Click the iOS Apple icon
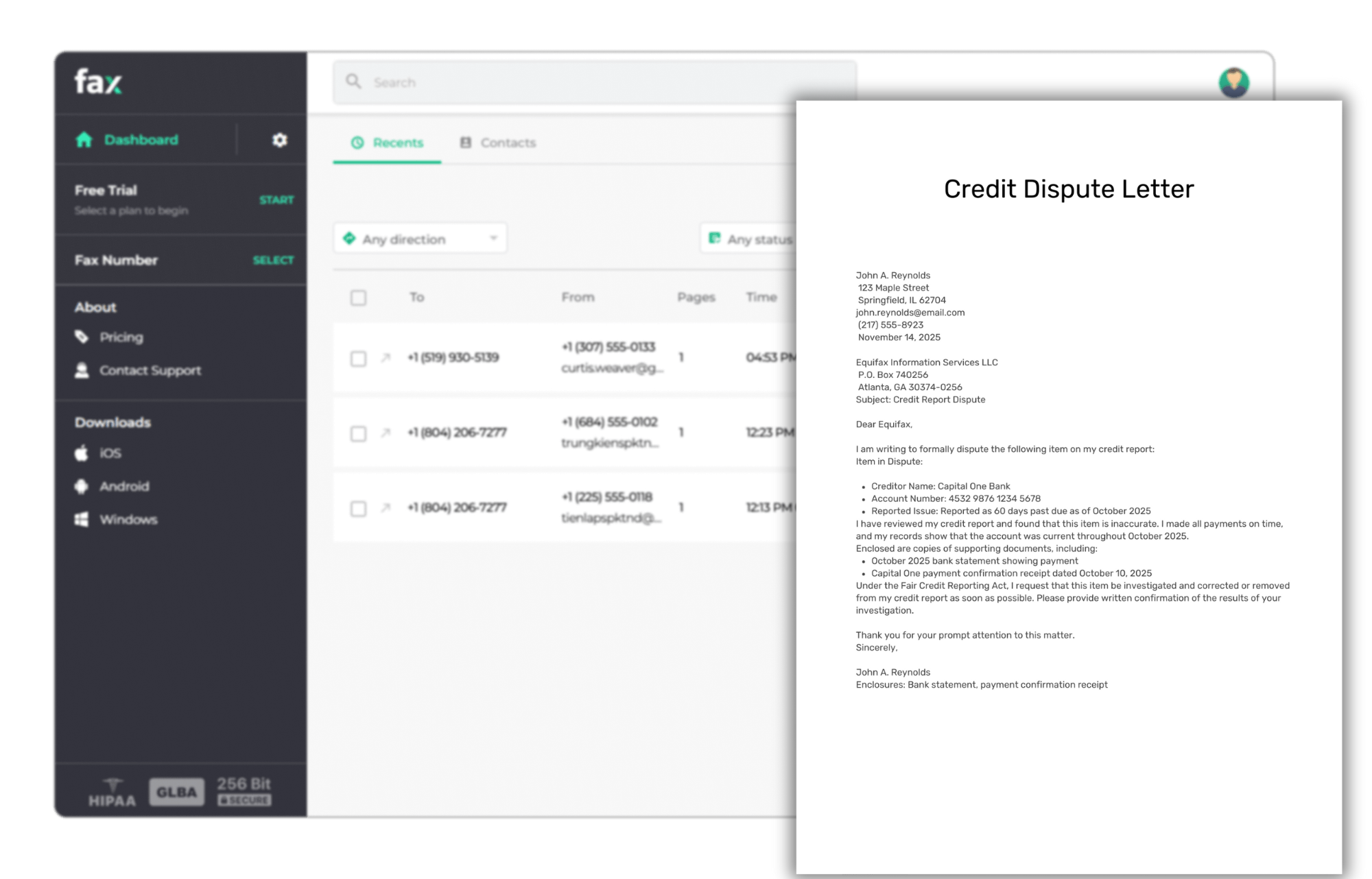 pyautogui.click(x=82, y=453)
